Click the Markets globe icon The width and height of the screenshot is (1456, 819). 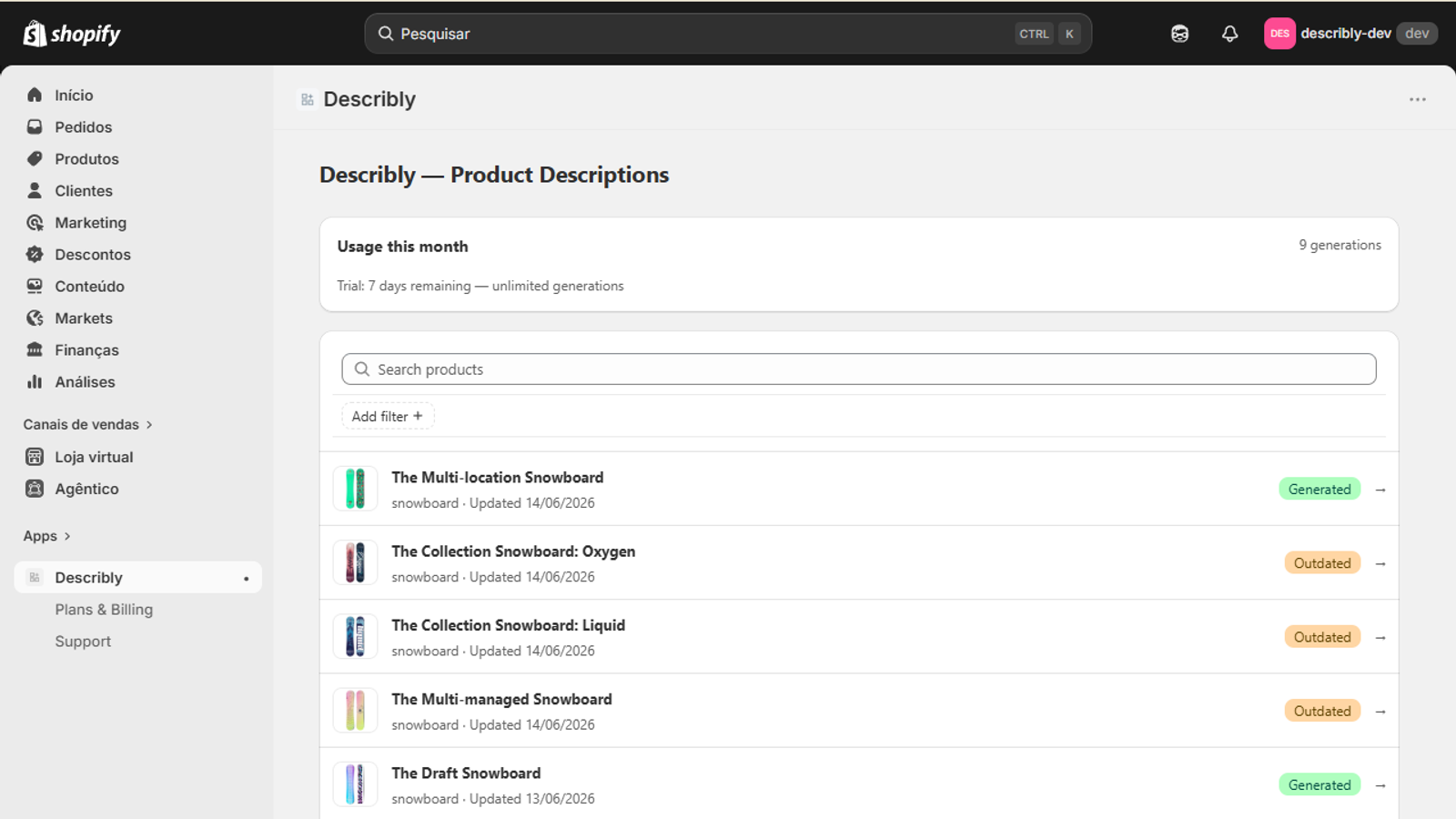(35, 318)
